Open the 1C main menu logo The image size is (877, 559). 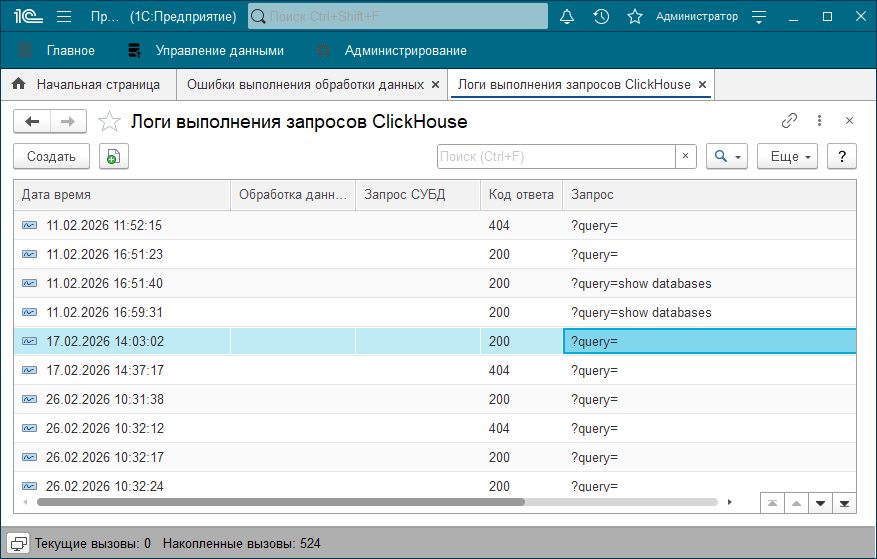click(28, 16)
